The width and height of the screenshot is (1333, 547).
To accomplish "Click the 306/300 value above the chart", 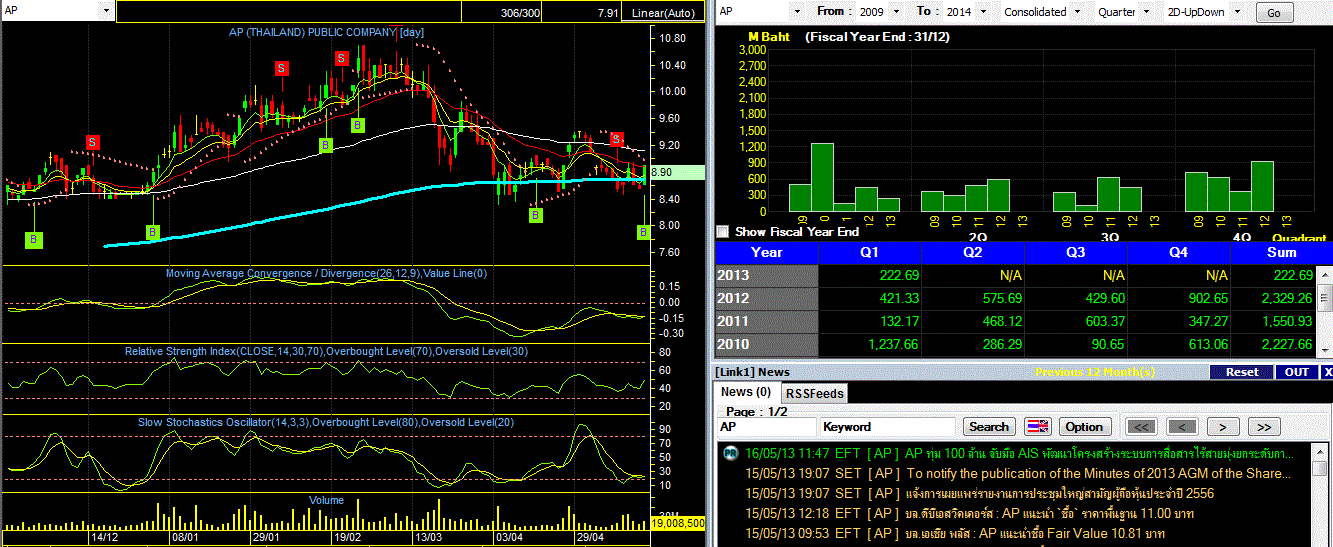I will click(520, 13).
